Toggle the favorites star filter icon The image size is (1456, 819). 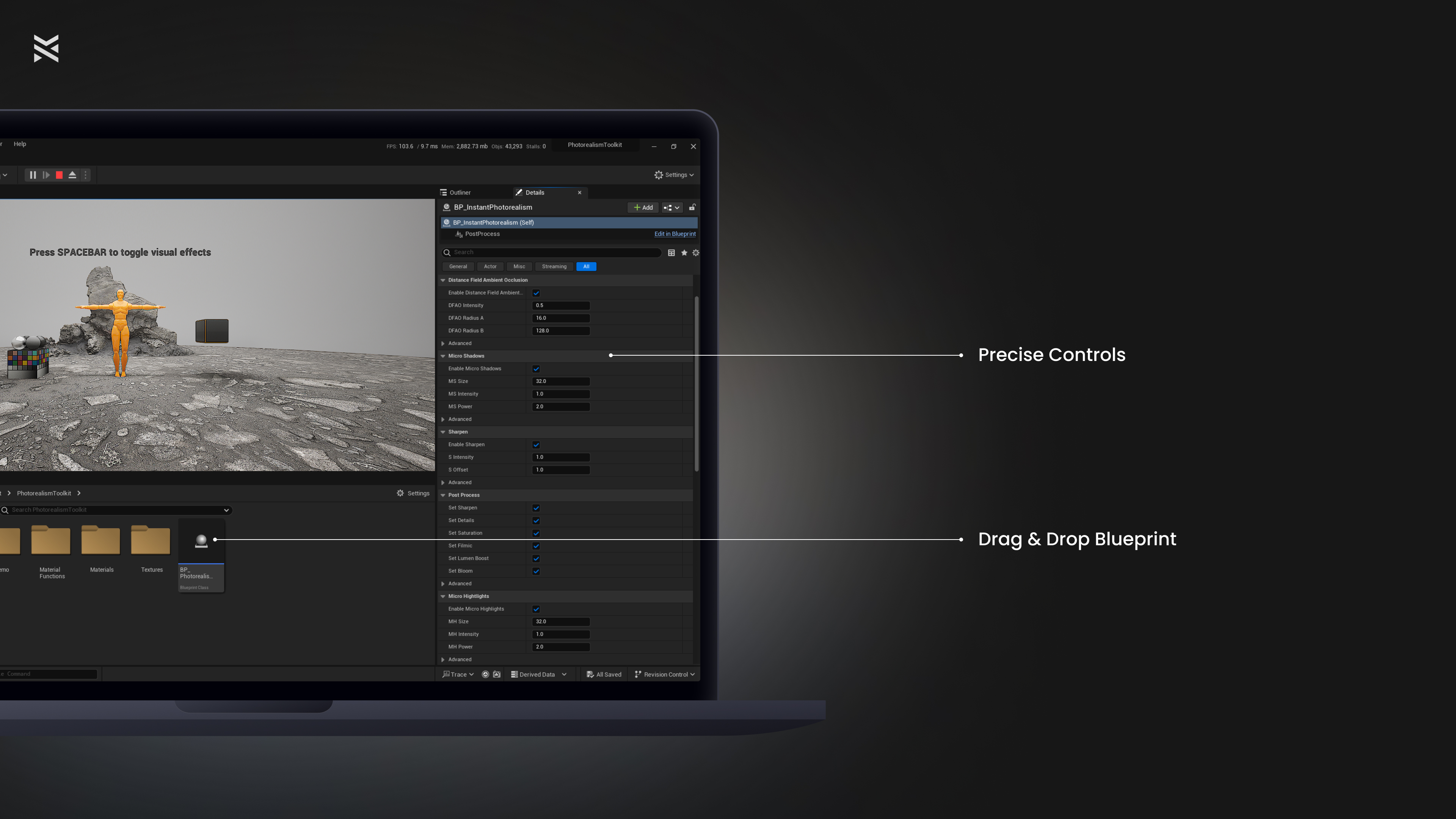click(684, 253)
